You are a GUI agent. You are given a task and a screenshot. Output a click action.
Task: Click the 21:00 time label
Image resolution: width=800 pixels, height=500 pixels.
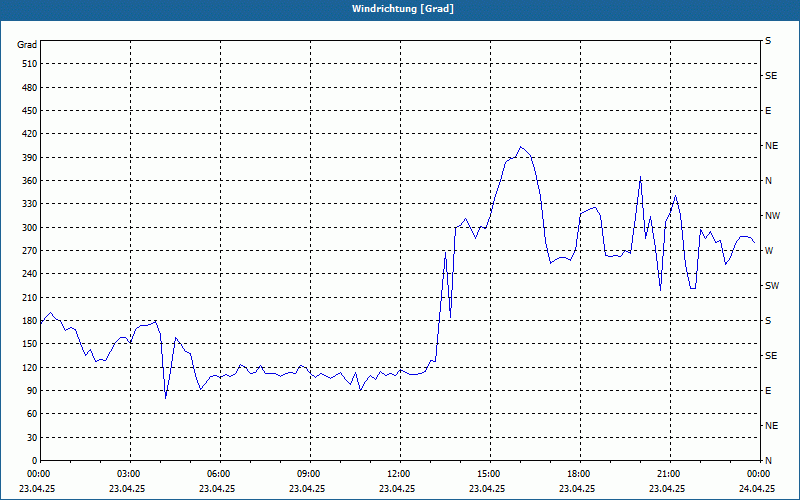(670, 474)
